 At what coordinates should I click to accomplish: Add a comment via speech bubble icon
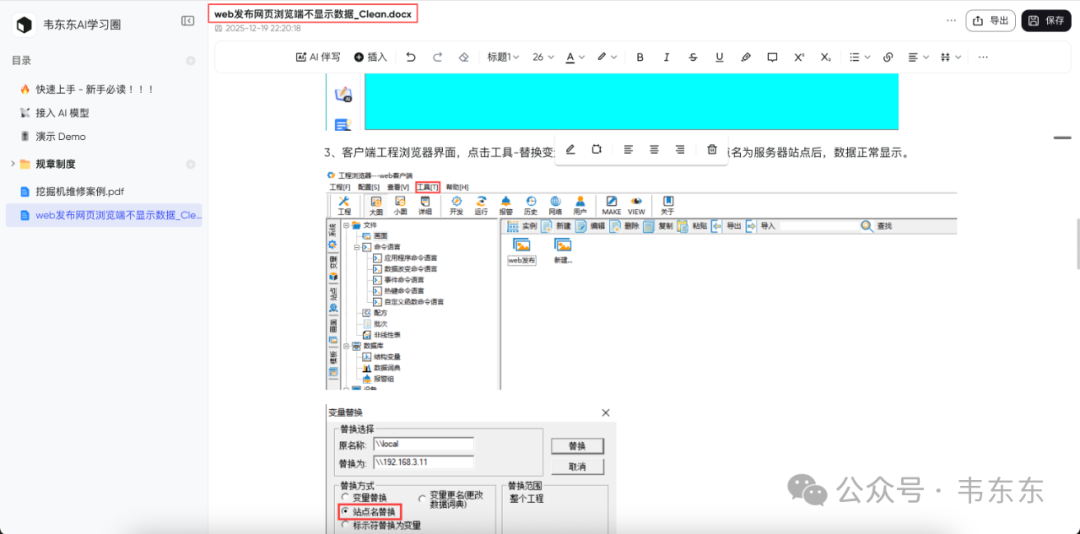pyautogui.click(x=772, y=57)
